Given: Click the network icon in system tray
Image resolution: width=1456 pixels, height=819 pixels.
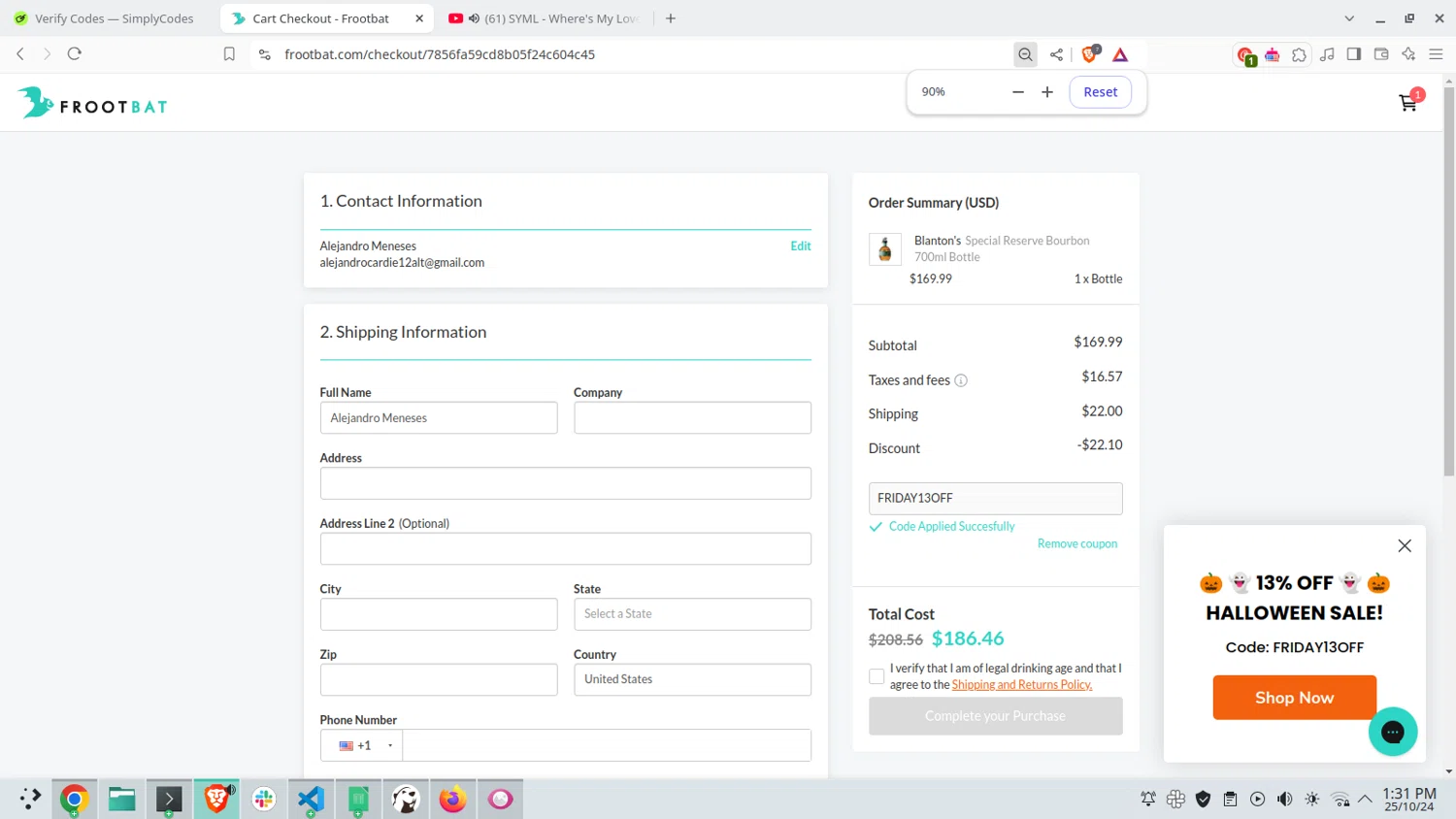Looking at the screenshot, I should point(1340,799).
